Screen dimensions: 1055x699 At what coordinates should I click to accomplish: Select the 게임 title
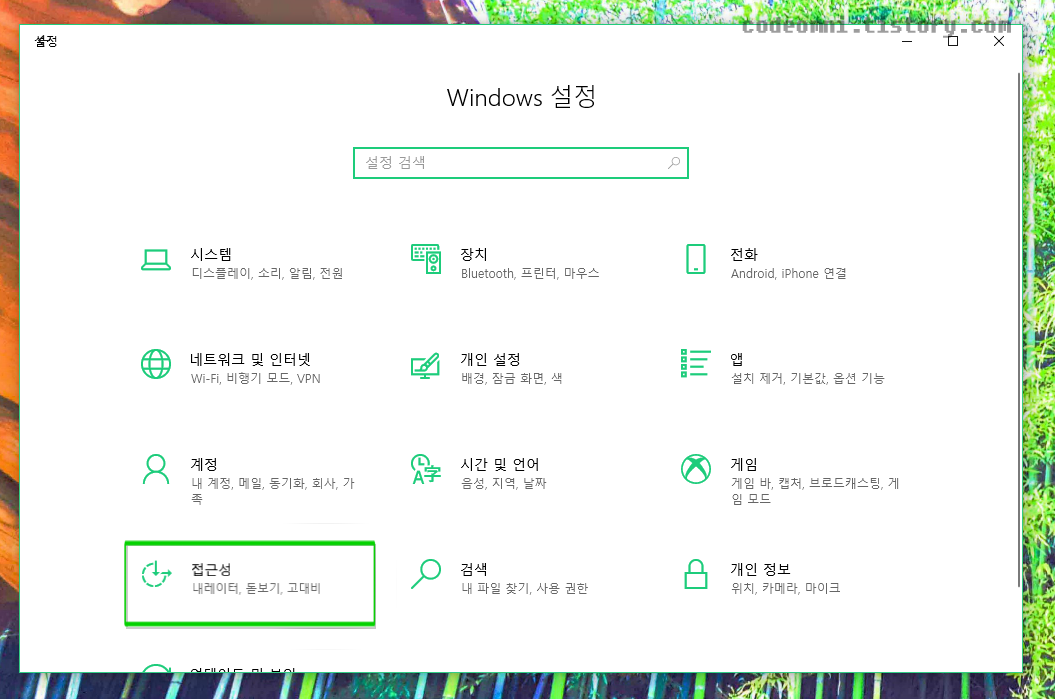tap(744, 464)
